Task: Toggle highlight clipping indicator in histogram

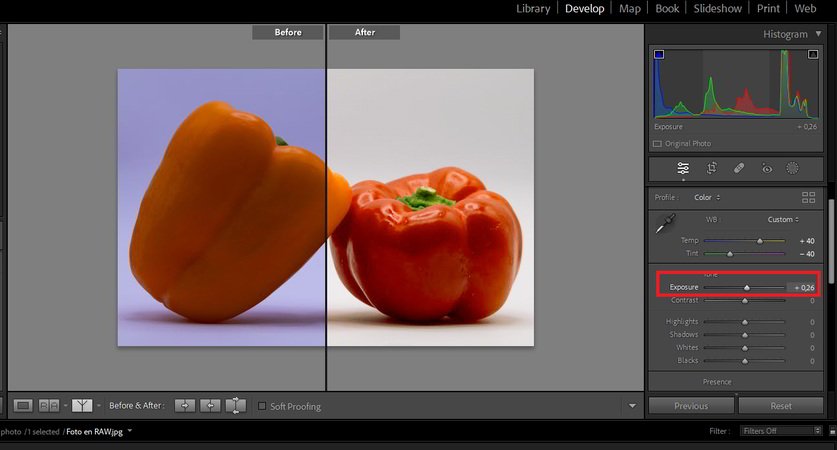Action: (x=812, y=54)
